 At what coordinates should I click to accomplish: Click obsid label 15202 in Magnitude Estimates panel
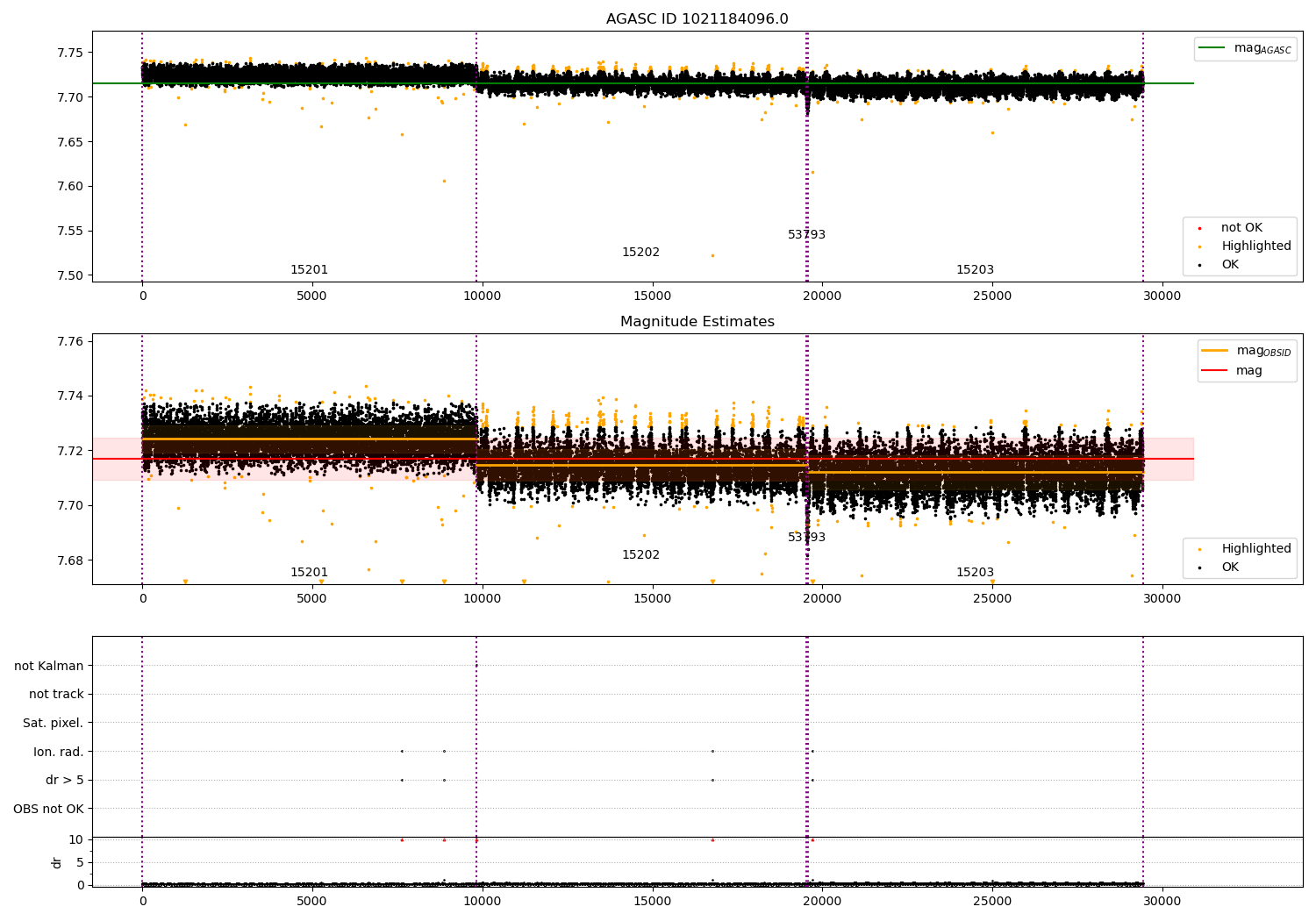coord(640,555)
